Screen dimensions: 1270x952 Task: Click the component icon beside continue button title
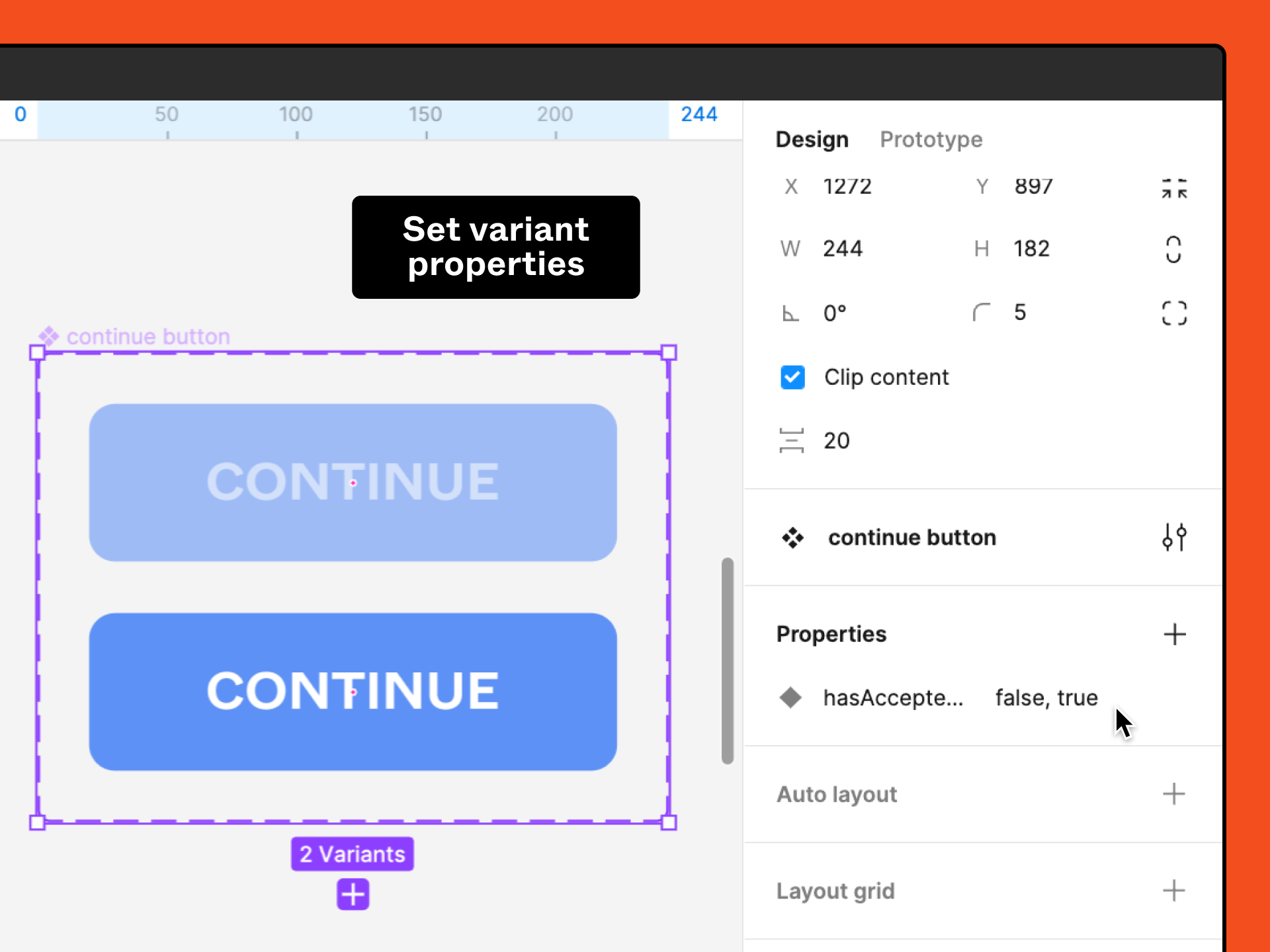click(792, 537)
